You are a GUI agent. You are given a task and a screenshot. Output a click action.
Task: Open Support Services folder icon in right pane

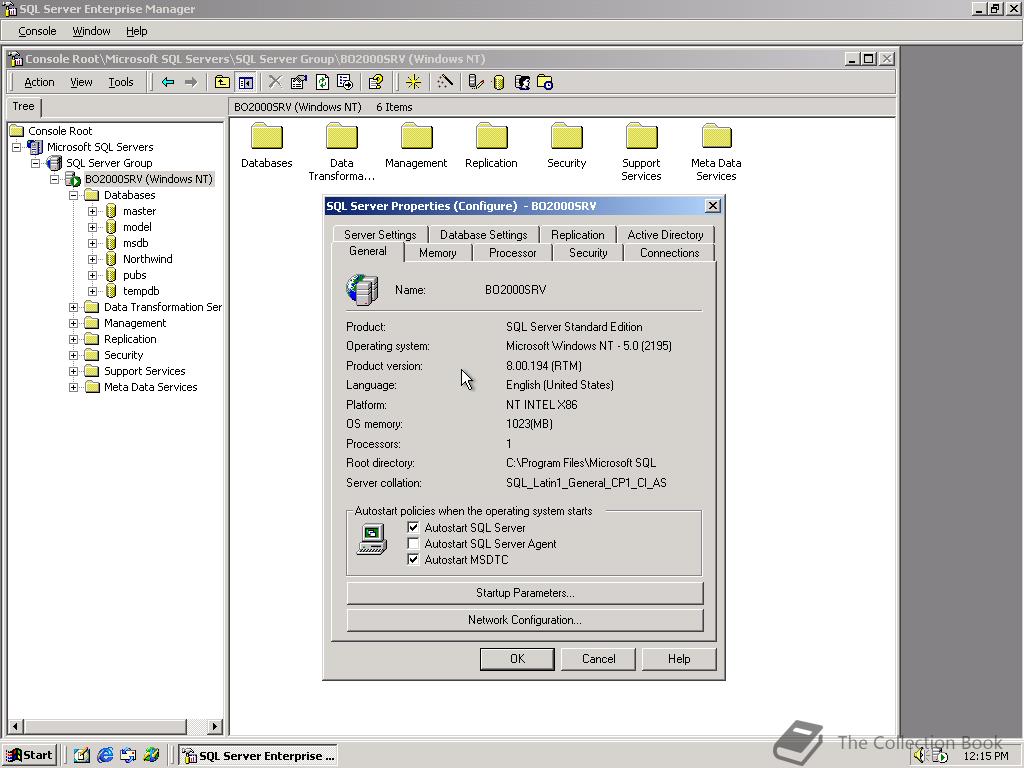(641, 136)
